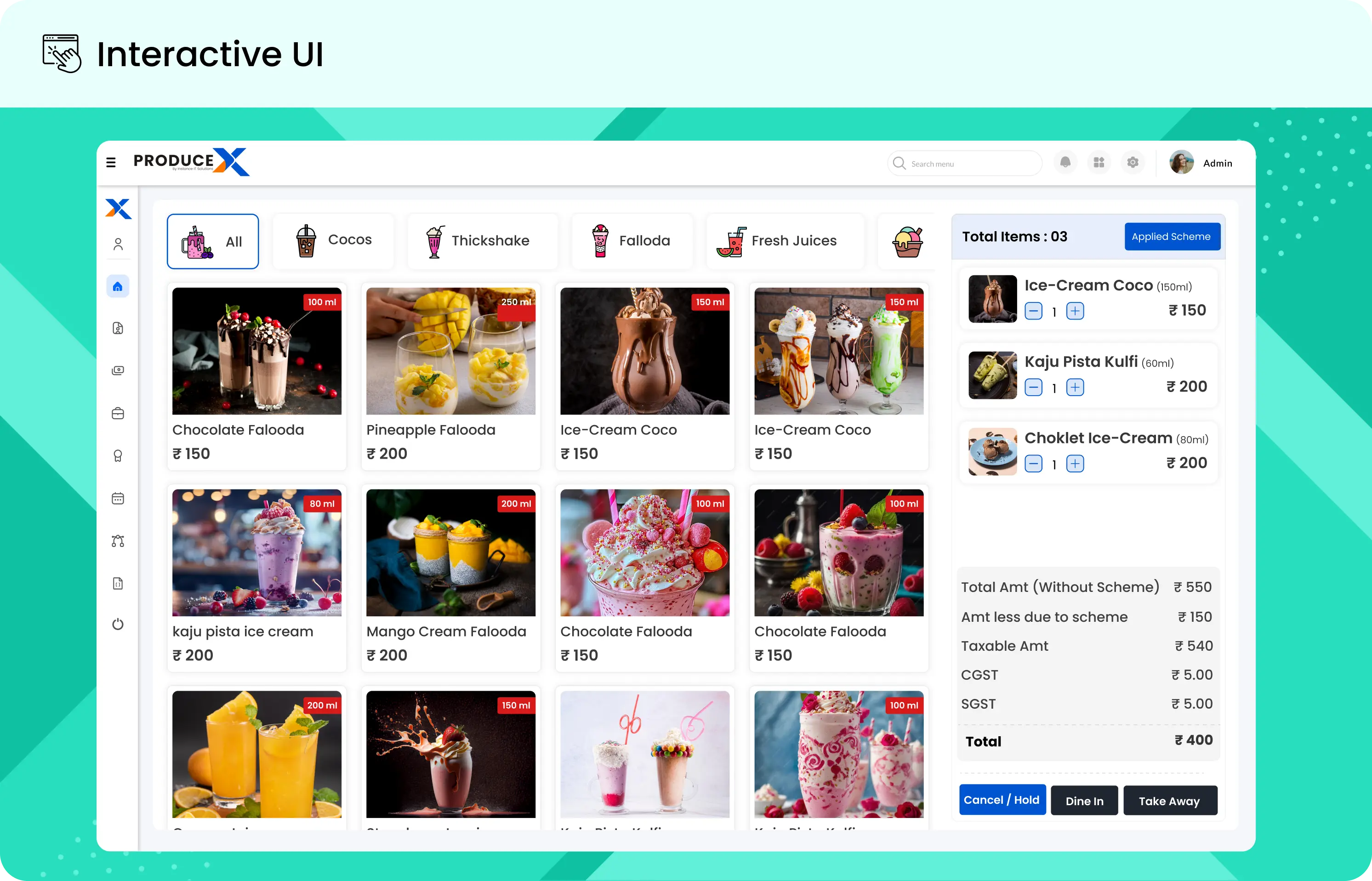Open the apps grid icon in header
This screenshot has width=1372, height=881.
click(1099, 163)
